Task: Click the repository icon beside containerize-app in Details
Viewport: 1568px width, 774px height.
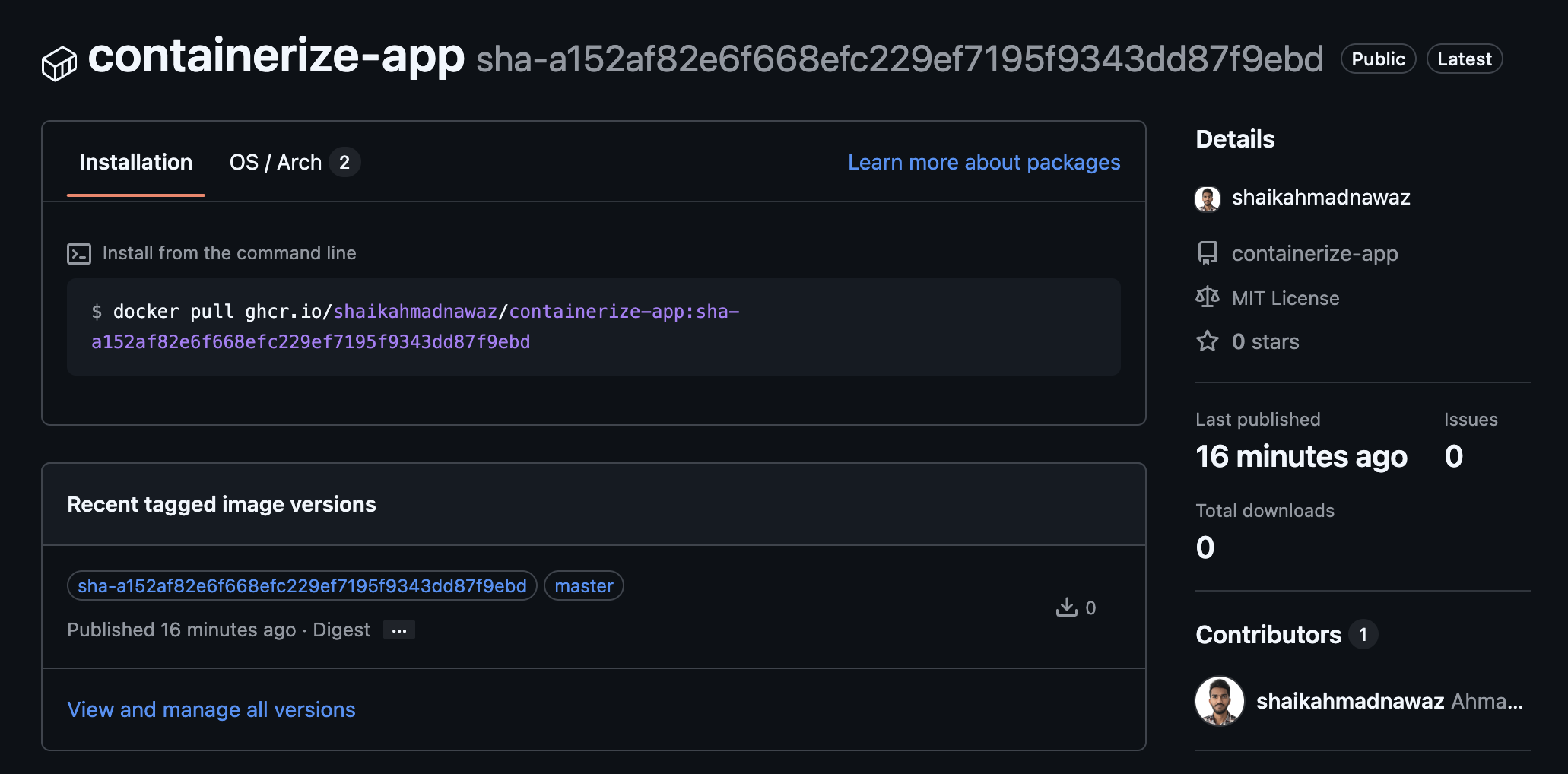Action: 1208,252
